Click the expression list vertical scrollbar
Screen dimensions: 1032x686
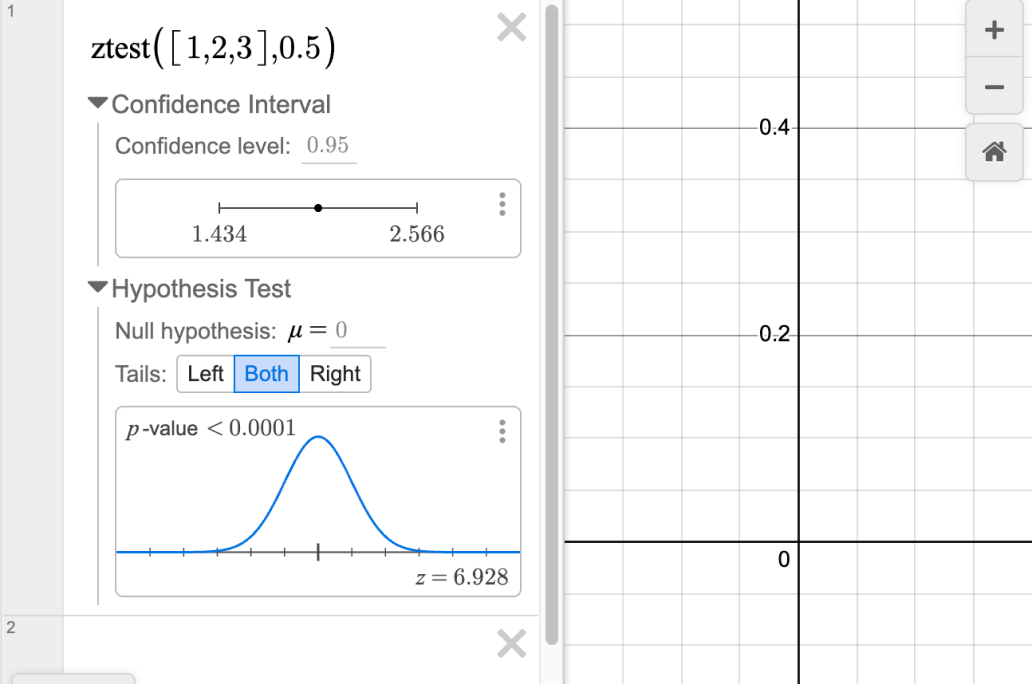pyautogui.click(x=552, y=325)
